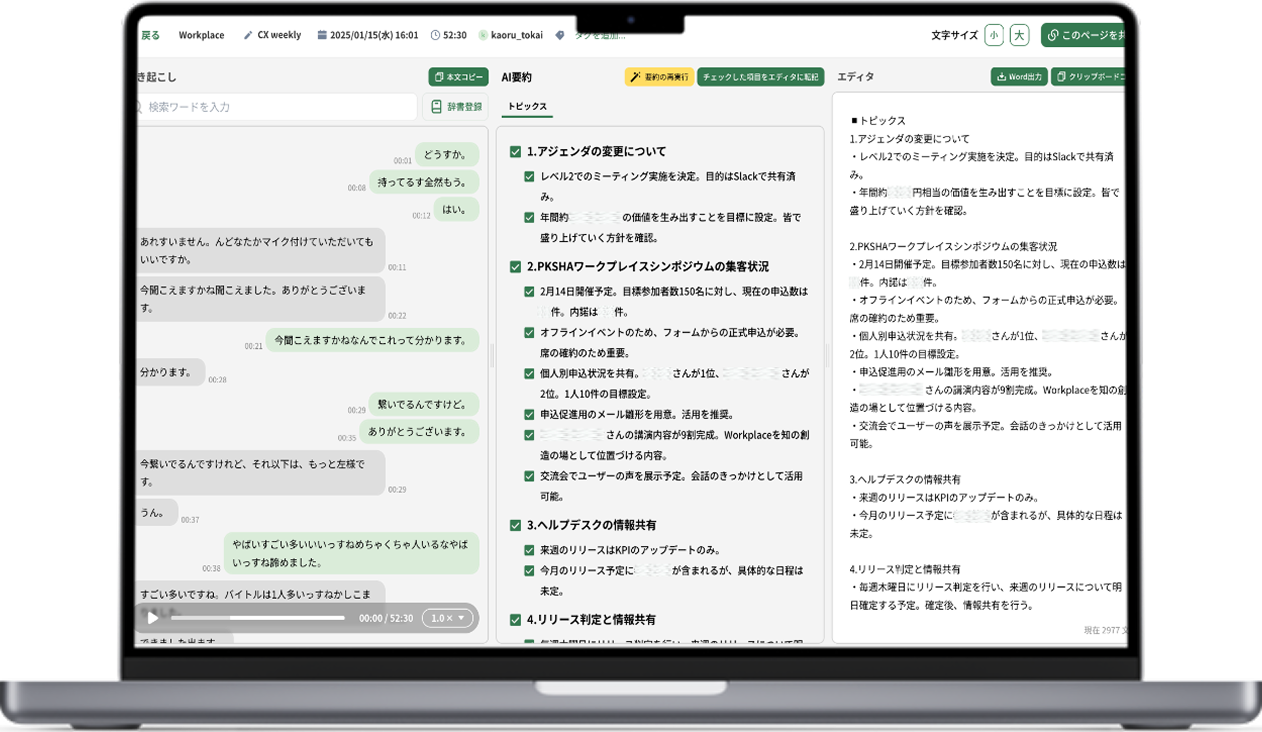Toggle checkbox 申込促進用のメール雛形を用意
Screen dimensions: 1262x732
[x=529, y=414]
